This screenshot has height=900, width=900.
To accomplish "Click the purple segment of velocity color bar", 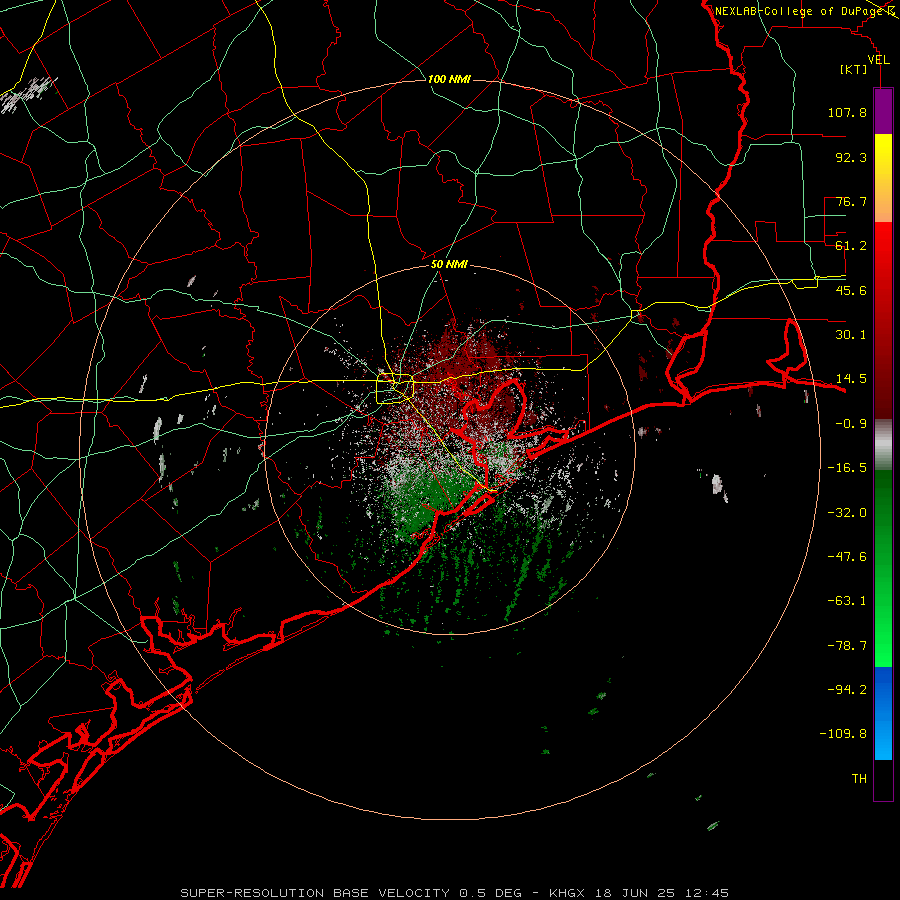I will coord(883,111).
